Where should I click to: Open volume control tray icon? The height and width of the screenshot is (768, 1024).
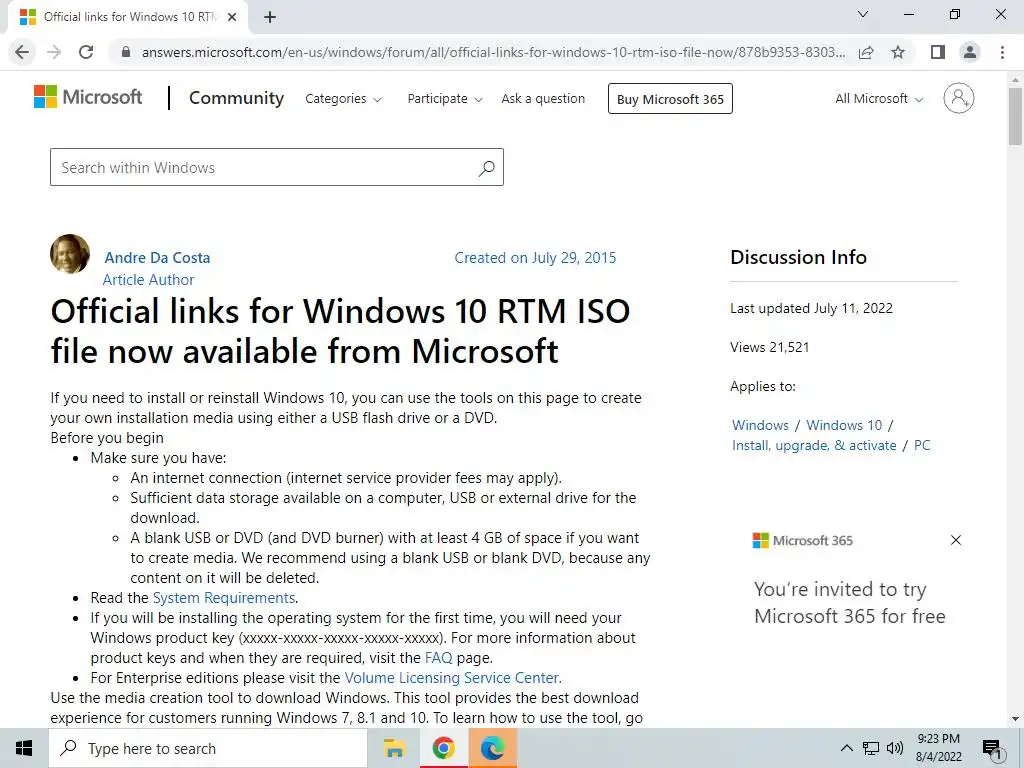895,748
